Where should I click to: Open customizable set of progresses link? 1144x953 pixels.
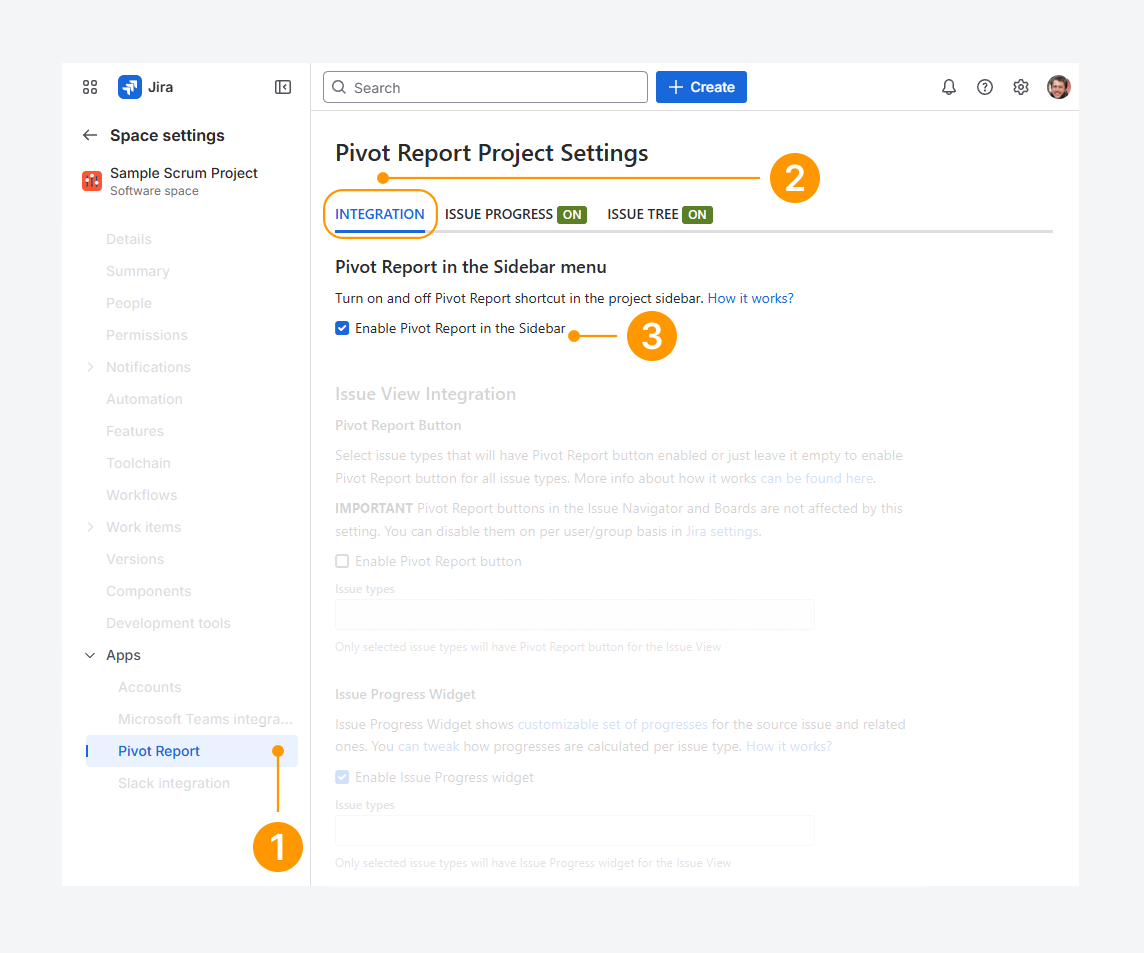coord(612,725)
